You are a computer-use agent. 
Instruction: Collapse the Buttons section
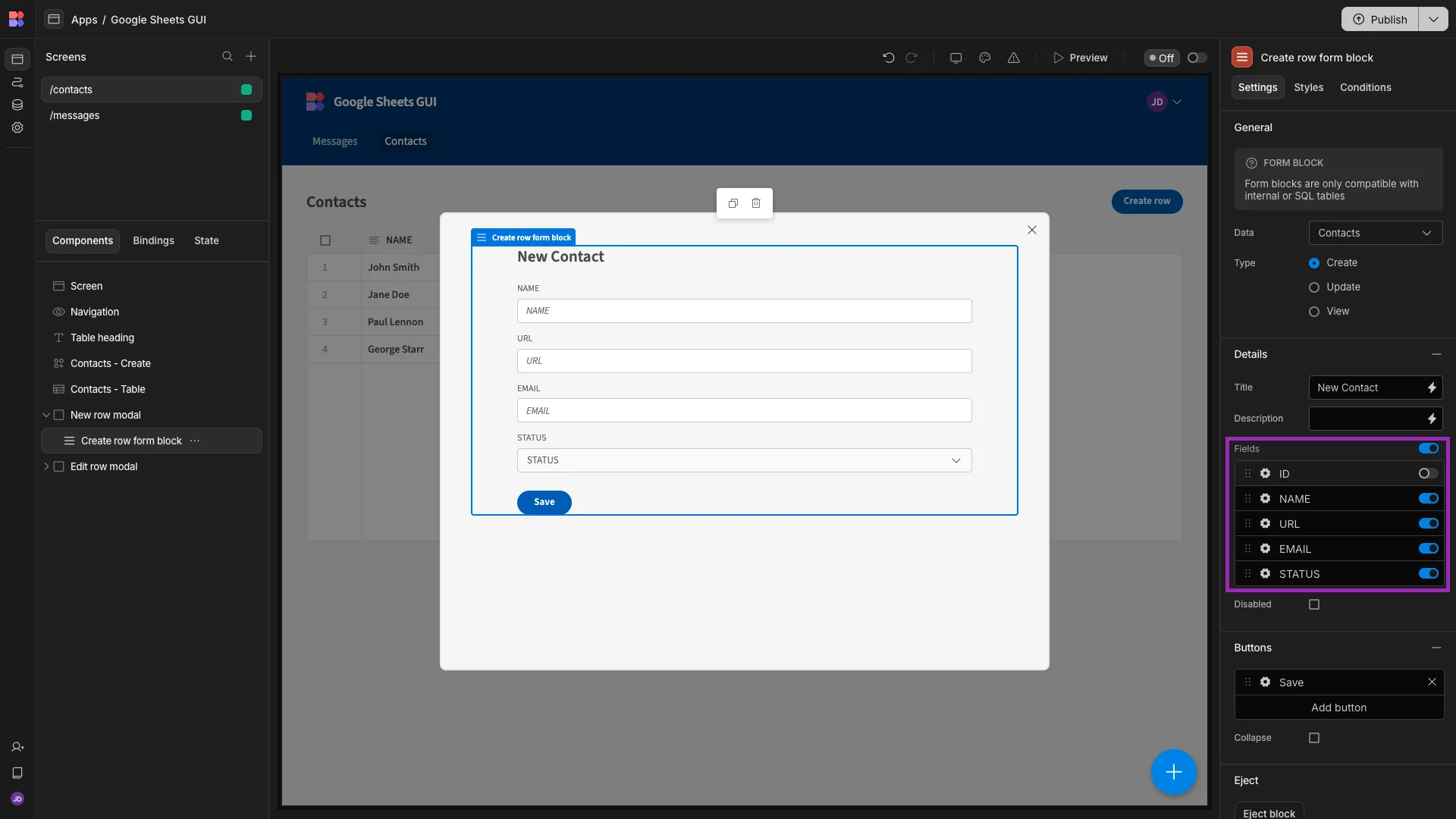tap(1436, 648)
